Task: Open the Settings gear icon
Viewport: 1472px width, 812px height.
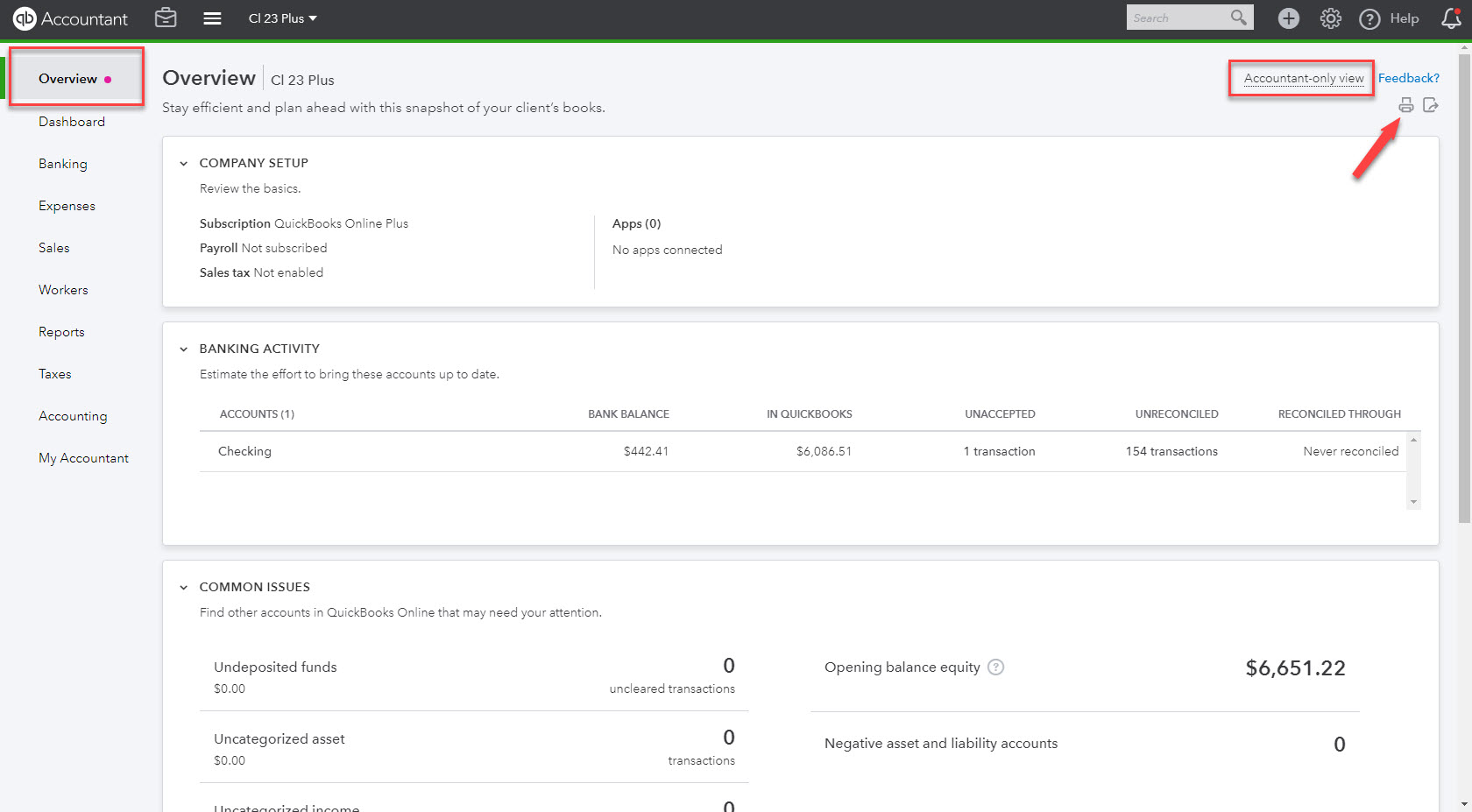Action: [x=1330, y=18]
